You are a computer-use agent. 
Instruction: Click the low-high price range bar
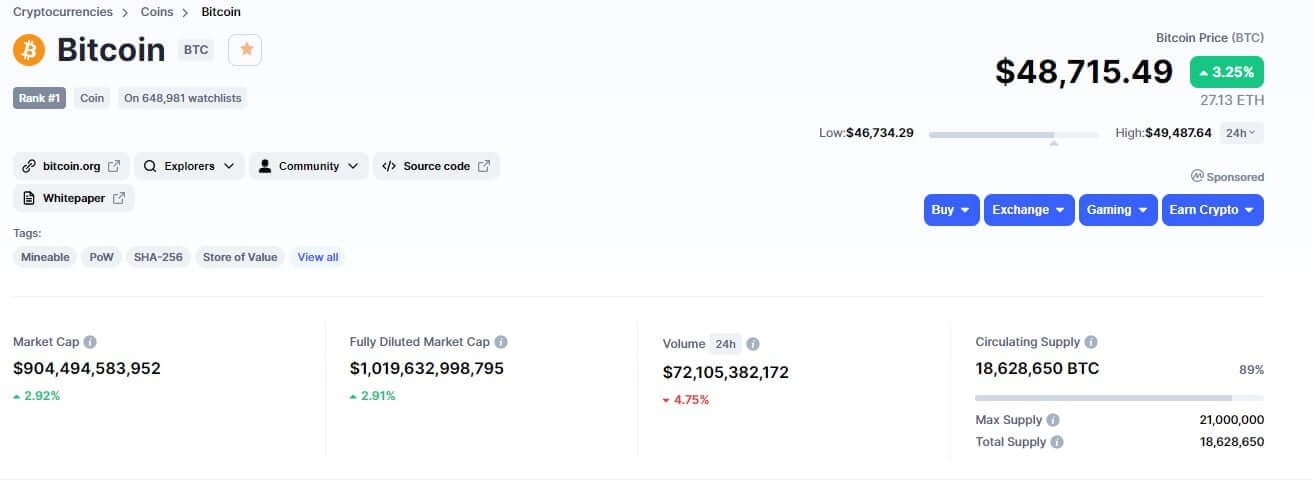pyautogui.click(x=1013, y=134)
